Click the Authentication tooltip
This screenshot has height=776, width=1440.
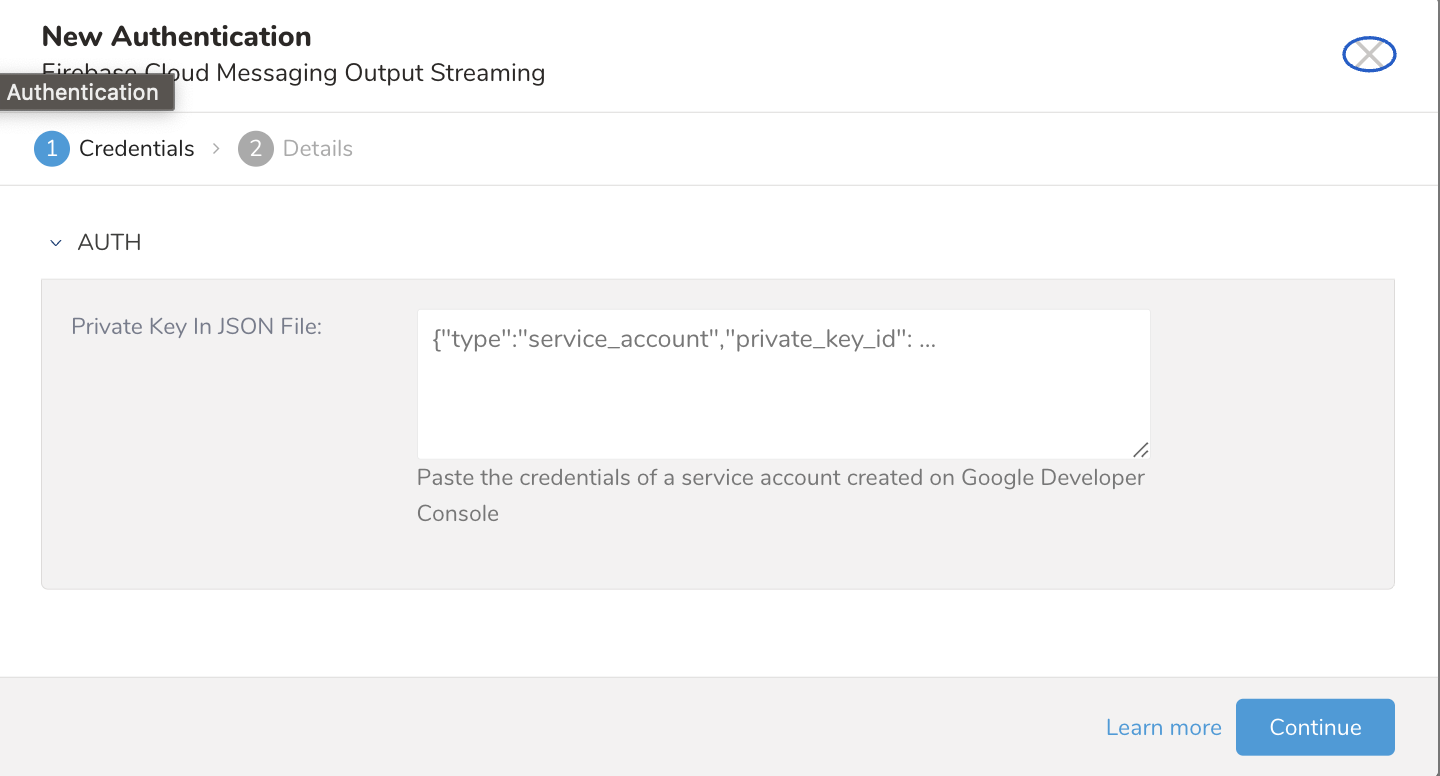(x=84, y=93)
